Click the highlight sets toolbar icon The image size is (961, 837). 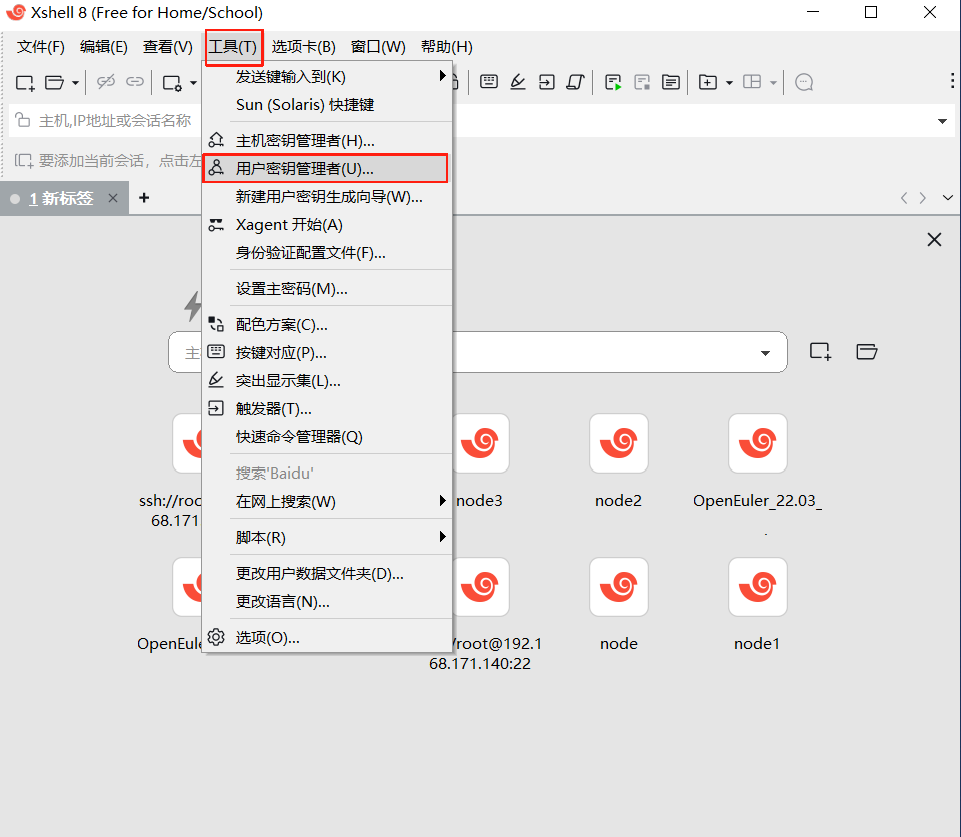[x=518, y=81]
